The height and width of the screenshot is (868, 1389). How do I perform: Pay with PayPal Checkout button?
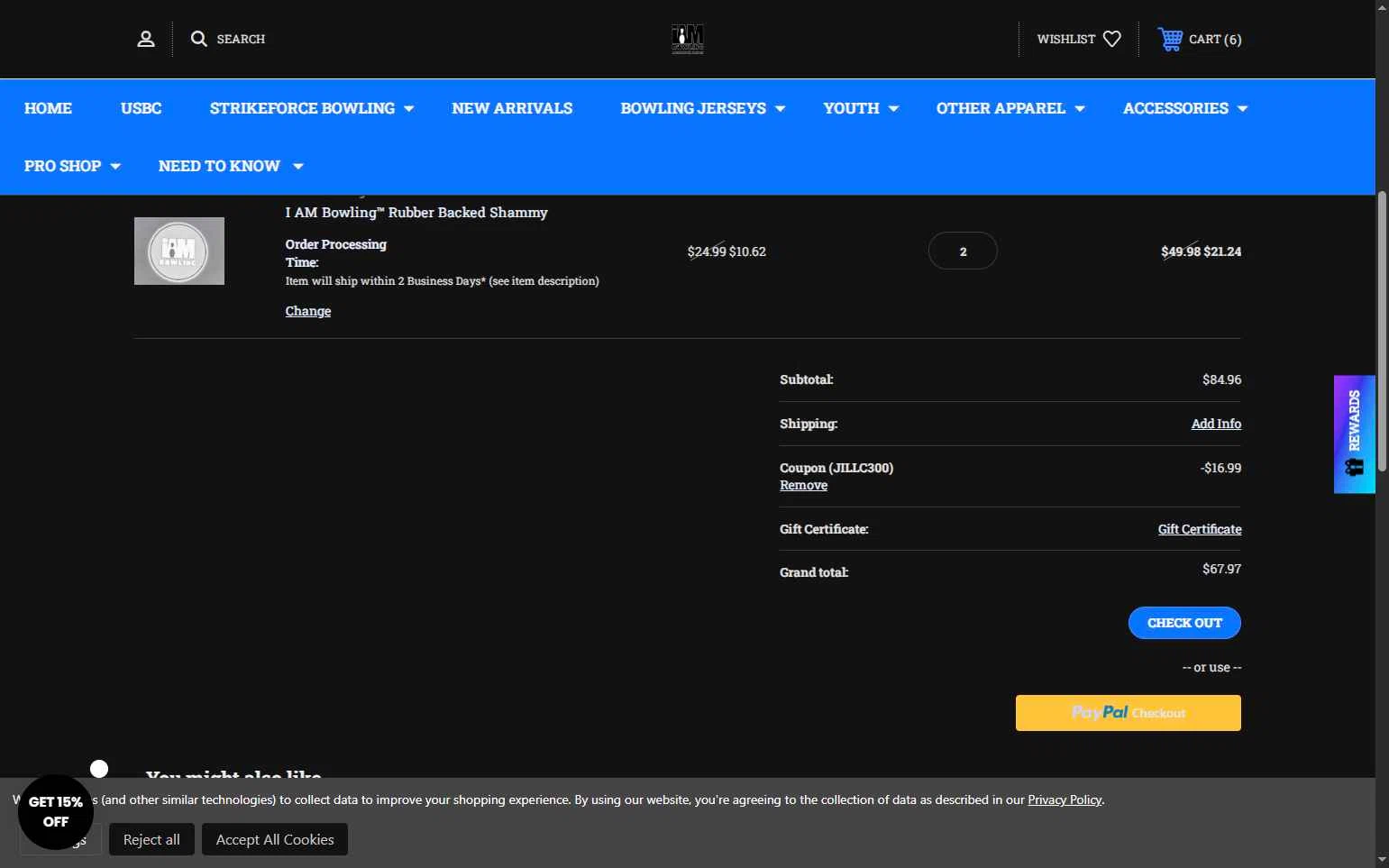(x=1129, y=713)
